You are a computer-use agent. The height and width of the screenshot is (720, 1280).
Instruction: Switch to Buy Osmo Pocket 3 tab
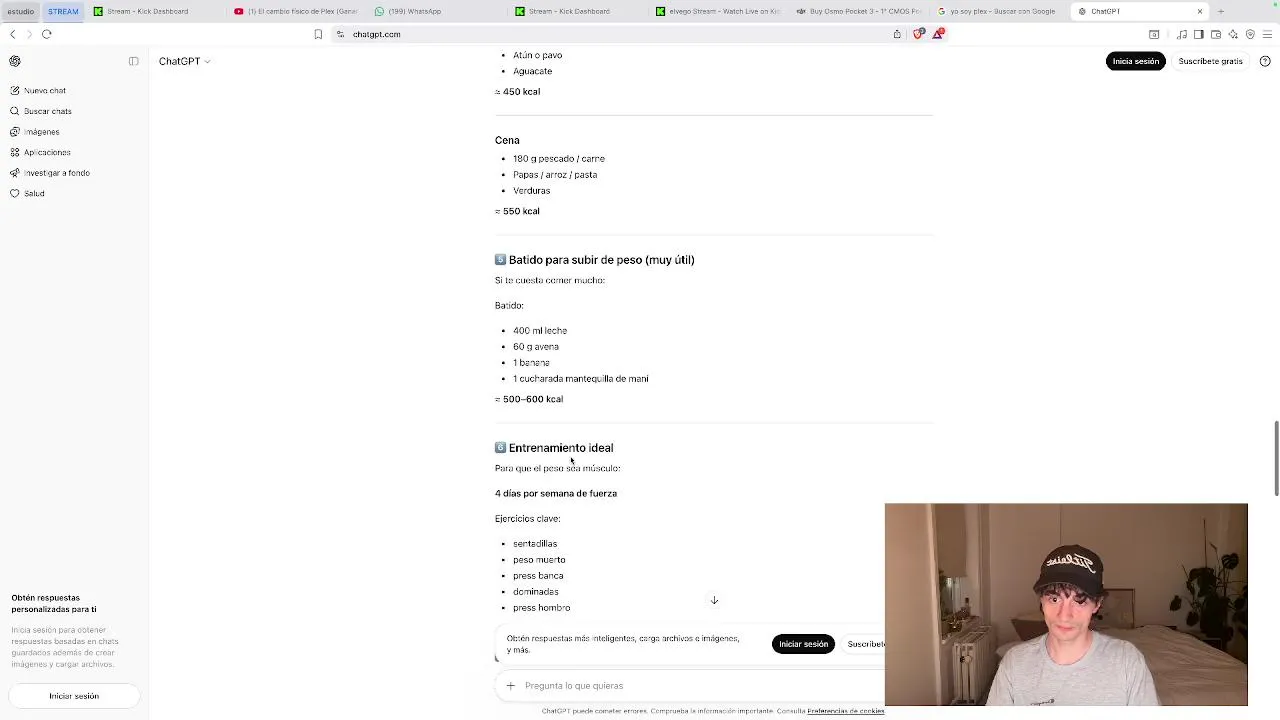click(x=858, y=11)
